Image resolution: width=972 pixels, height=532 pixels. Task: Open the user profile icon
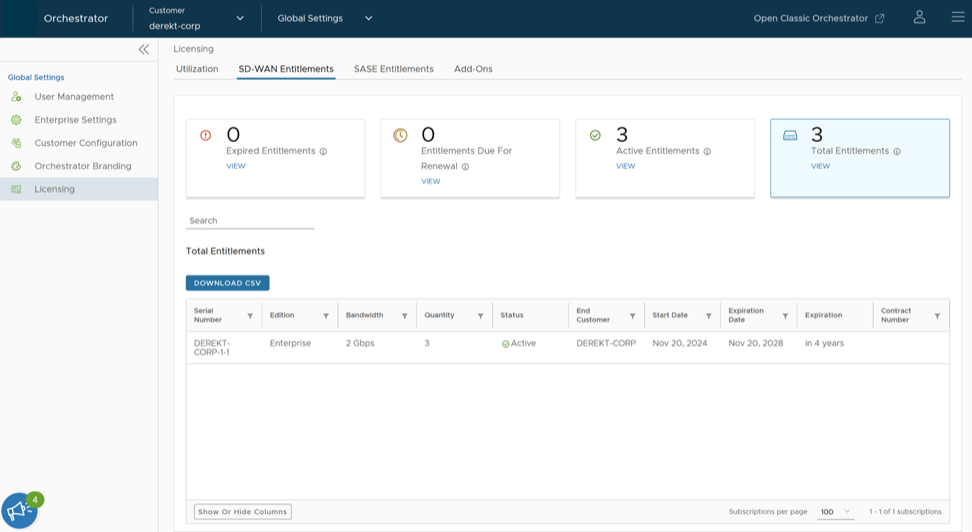919,18
